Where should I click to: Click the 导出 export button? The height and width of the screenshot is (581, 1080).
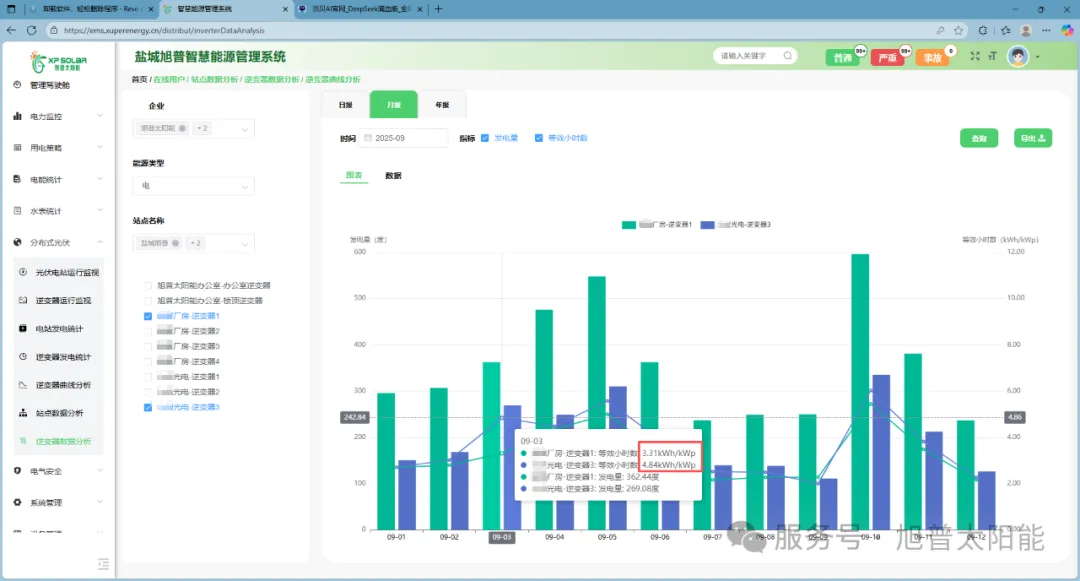click(x=1032, y=138)
